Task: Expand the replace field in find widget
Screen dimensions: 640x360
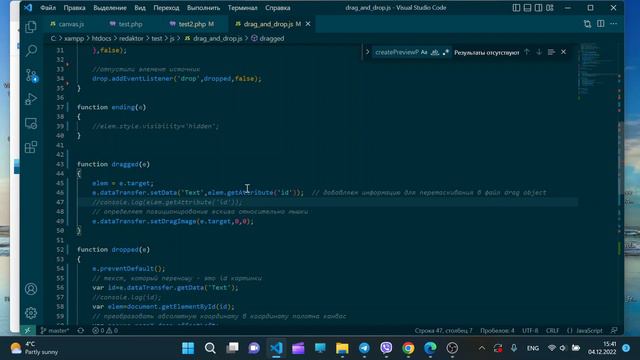Action: 367,52
